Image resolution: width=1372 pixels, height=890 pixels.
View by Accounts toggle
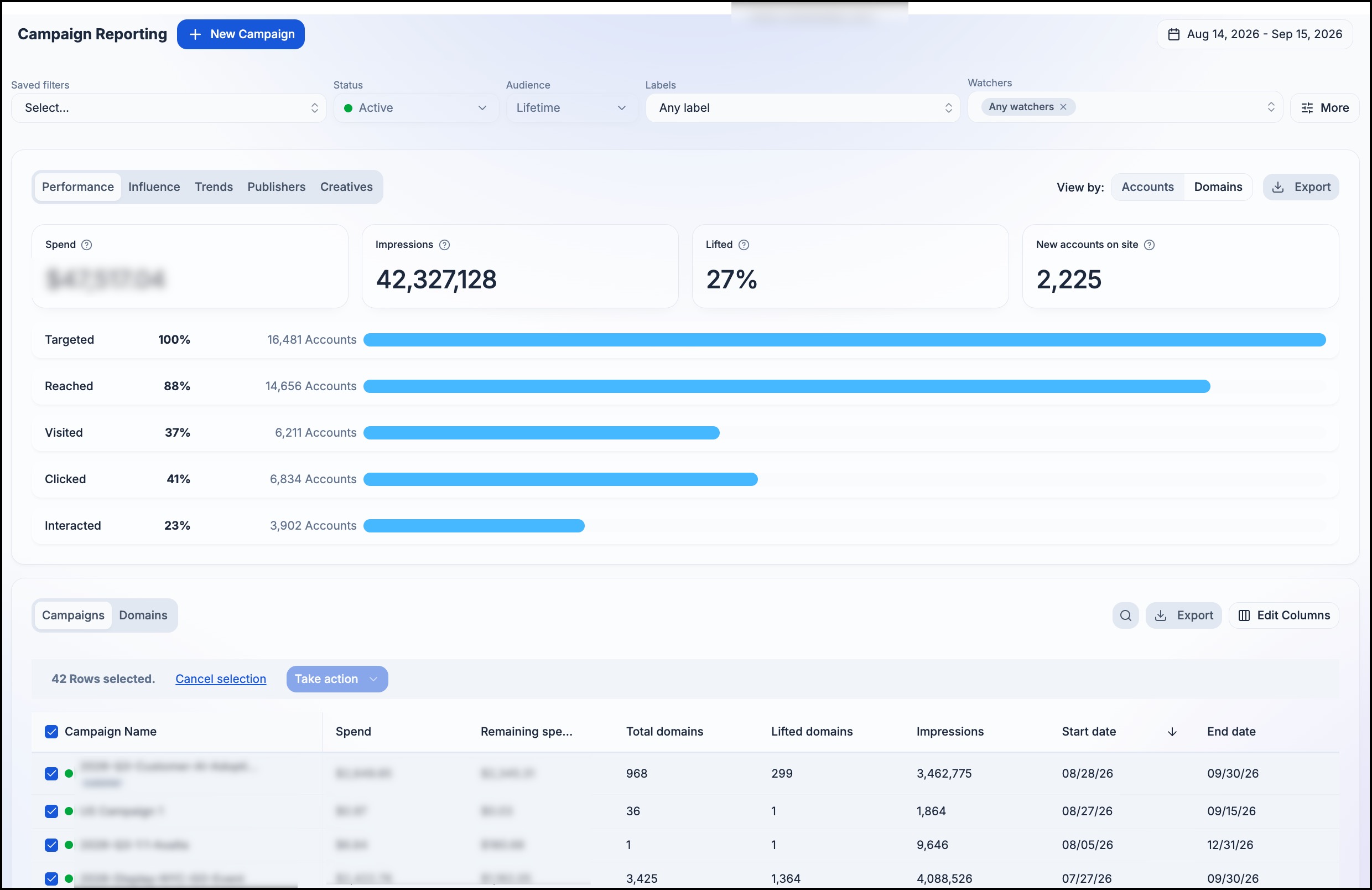pyautogui.click(x=1147, y=187)
